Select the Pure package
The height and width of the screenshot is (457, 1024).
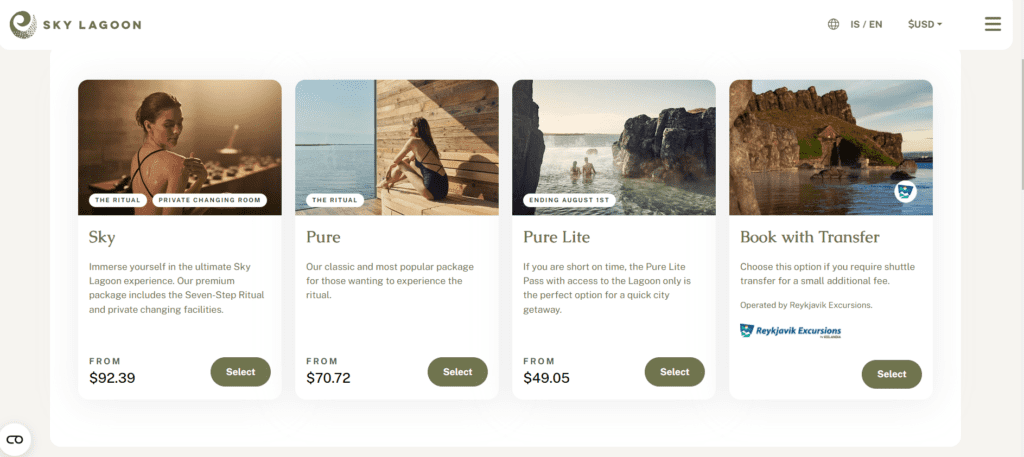[457, 371]
